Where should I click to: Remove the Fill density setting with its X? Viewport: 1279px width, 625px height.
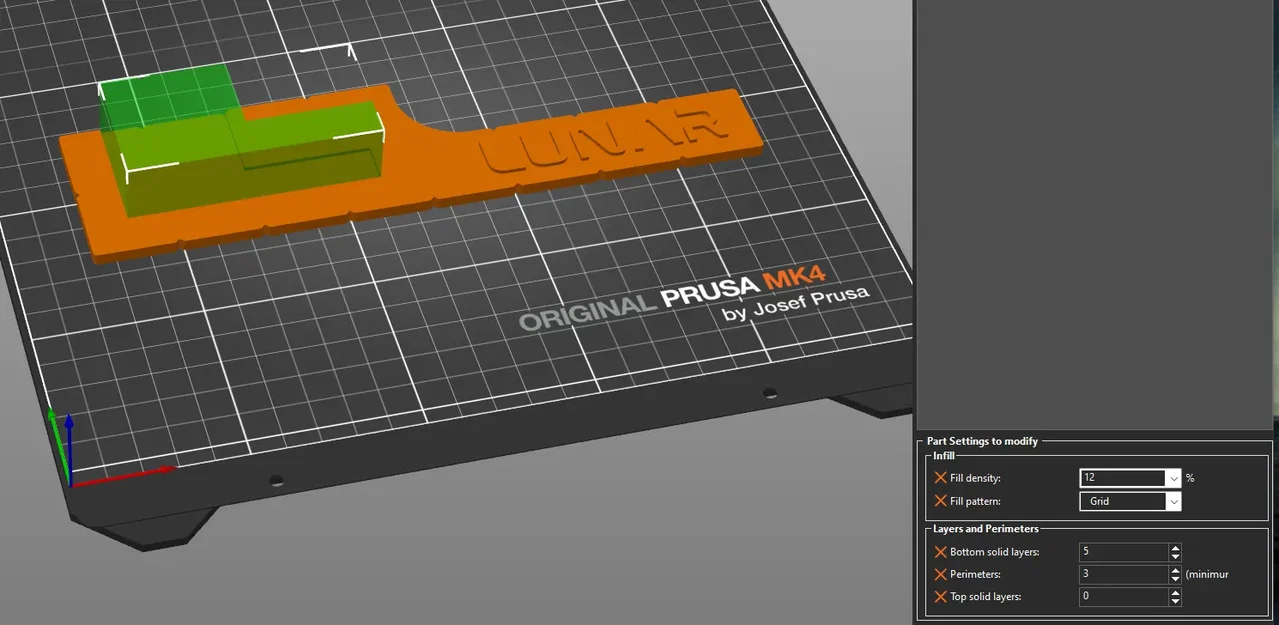[940, 478]
